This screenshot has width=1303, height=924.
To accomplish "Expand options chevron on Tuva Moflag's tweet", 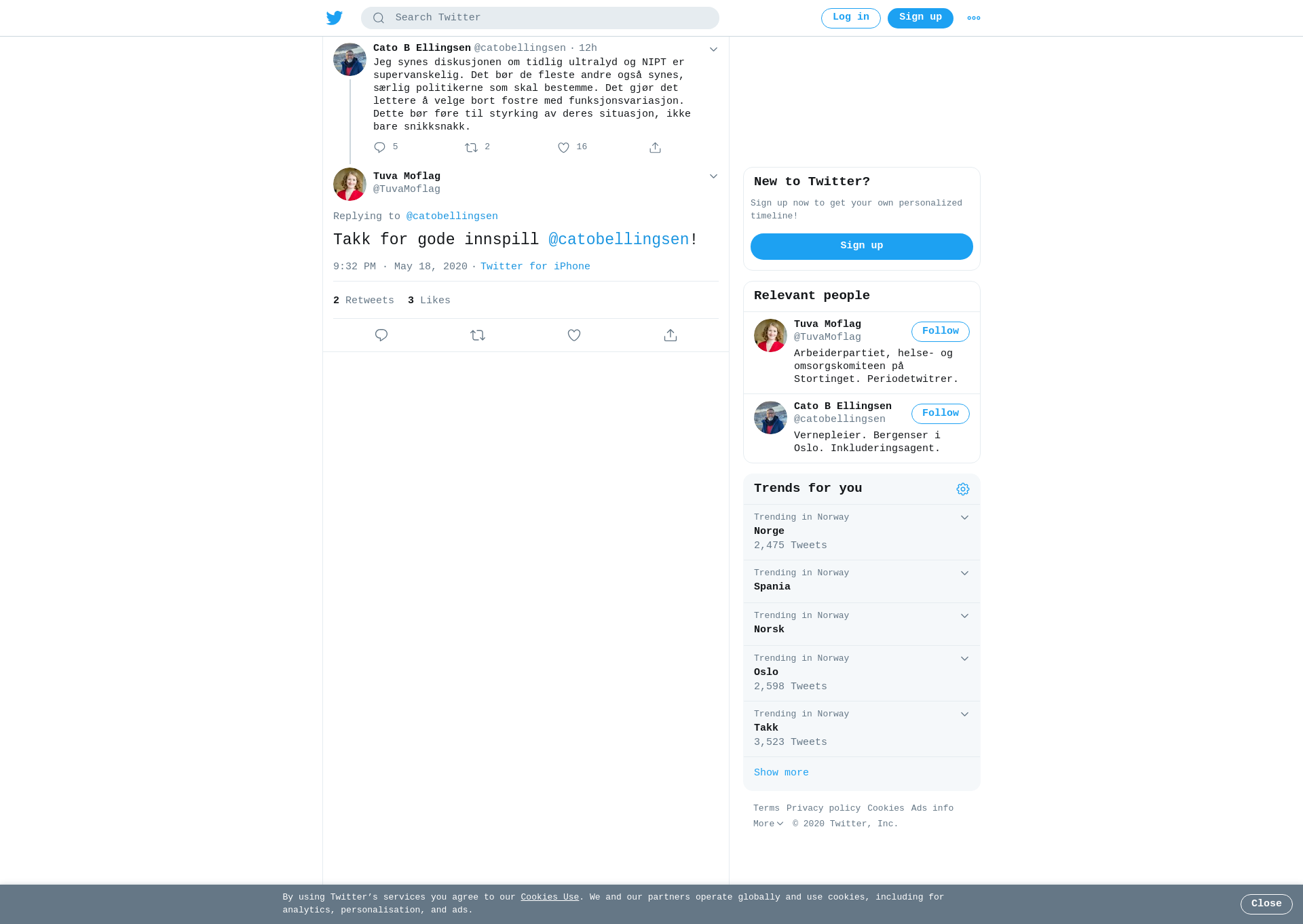I will [713, 176].
